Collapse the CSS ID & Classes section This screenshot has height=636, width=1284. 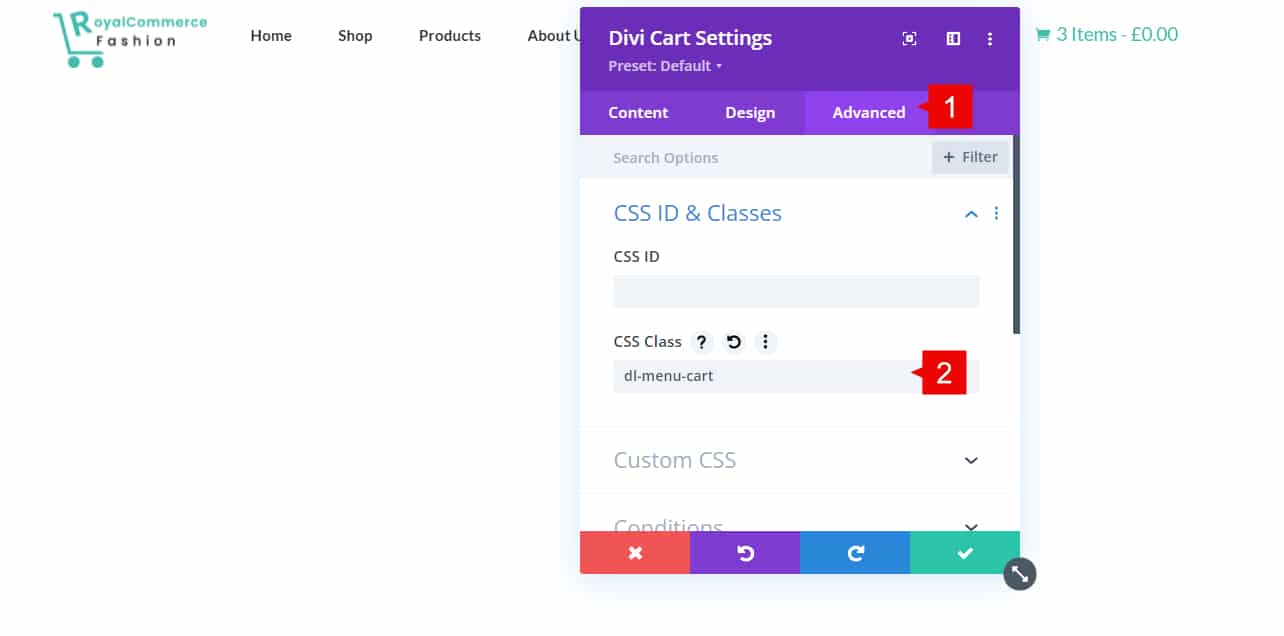click(x=971, y=214)
